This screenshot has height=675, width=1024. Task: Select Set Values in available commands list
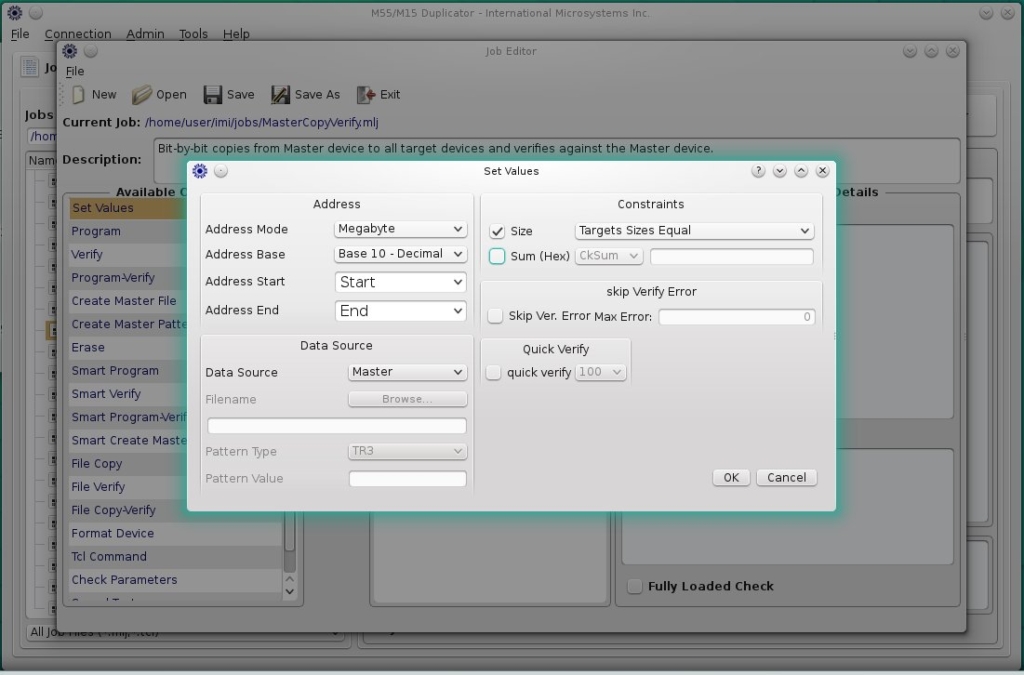pyautogui.click(x=129, y=208)
